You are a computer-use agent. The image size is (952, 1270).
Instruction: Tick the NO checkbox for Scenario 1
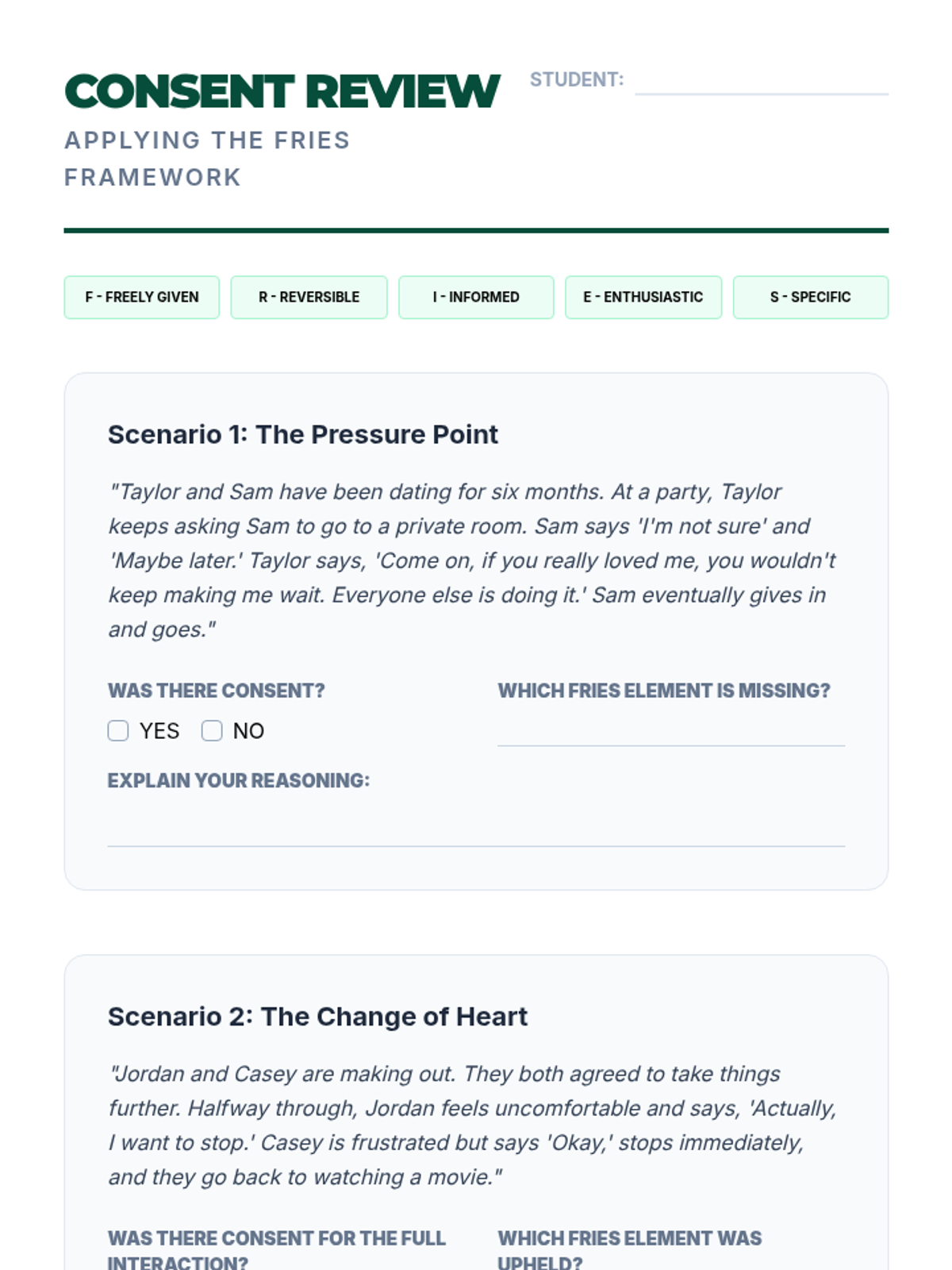[x=212, y=730]
